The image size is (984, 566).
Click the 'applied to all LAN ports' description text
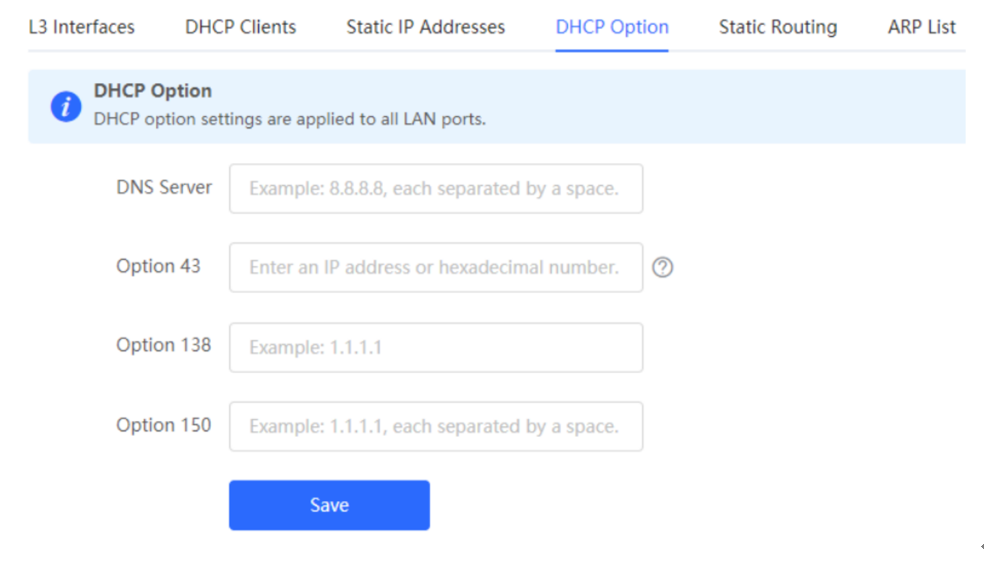pyautogui.click(x=392, y=119)
